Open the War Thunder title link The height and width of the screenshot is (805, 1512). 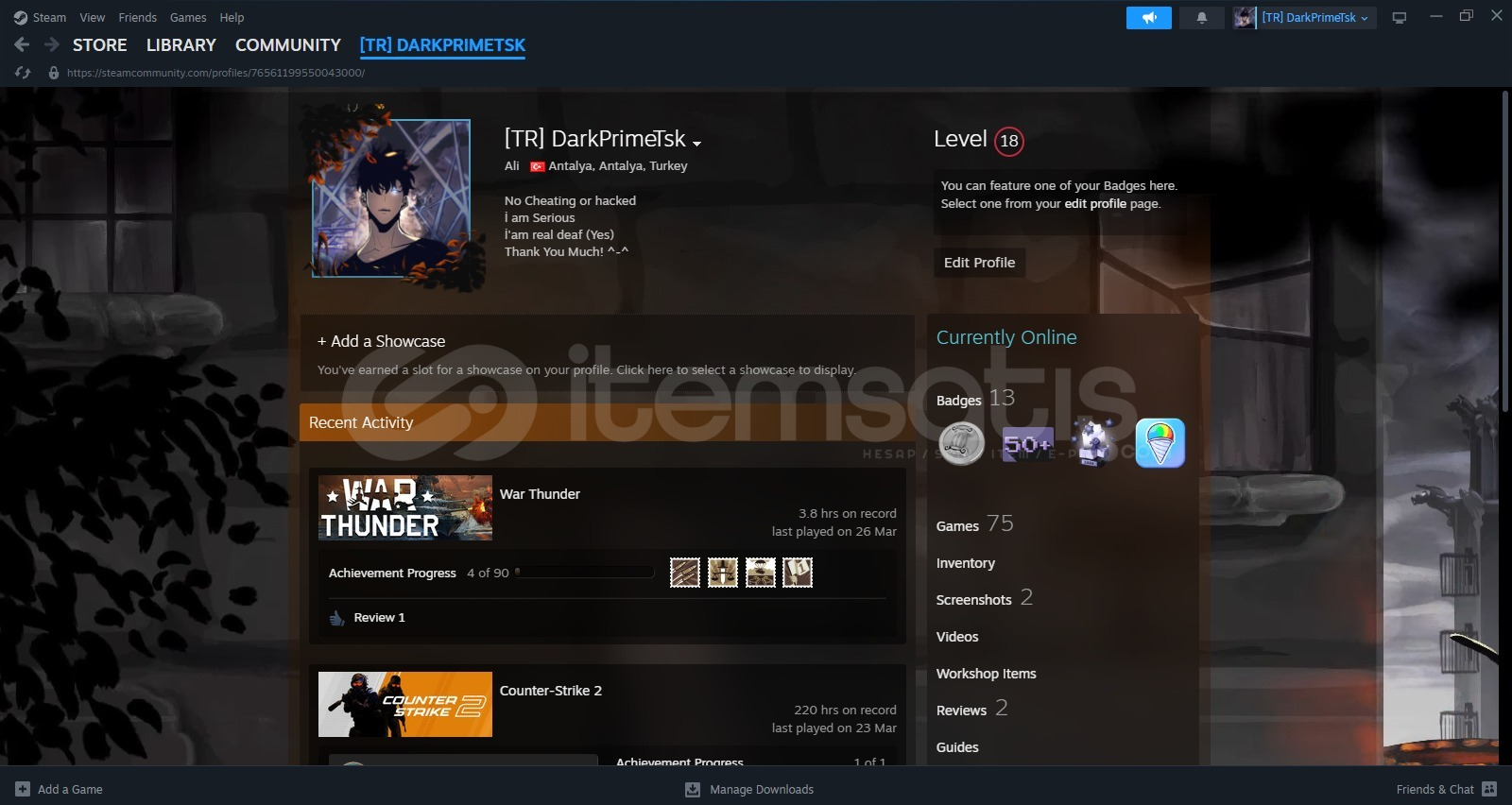[x=540, y=494]
